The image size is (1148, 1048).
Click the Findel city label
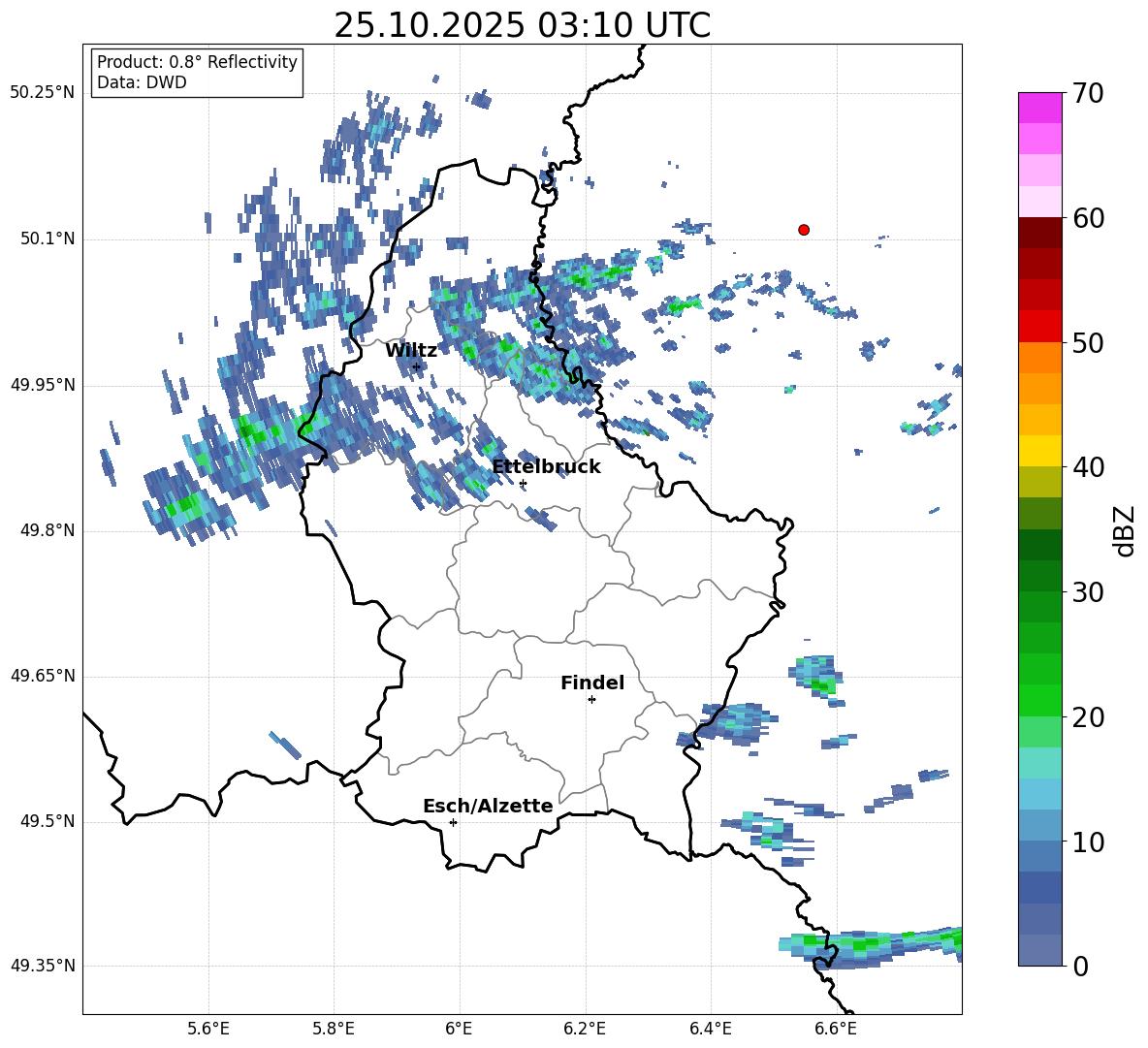[592, 683]
